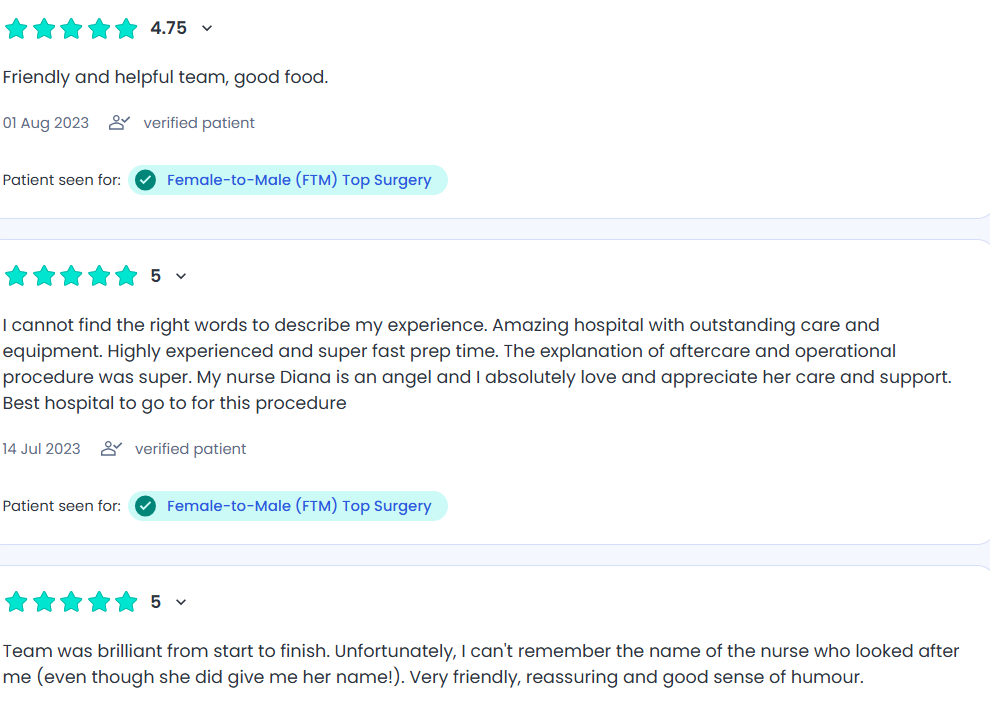Click the first star of the 4.75 rating

(x=16, y=29)
